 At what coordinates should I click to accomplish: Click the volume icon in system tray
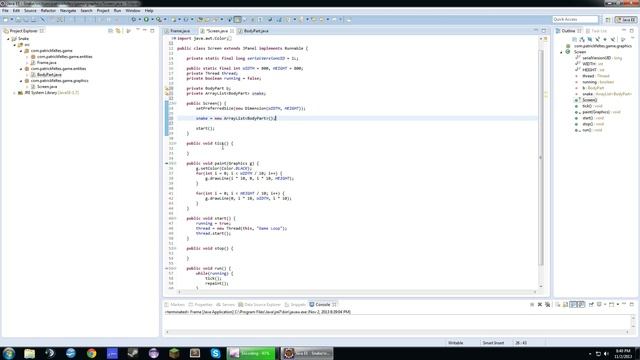tap(607, 353)
